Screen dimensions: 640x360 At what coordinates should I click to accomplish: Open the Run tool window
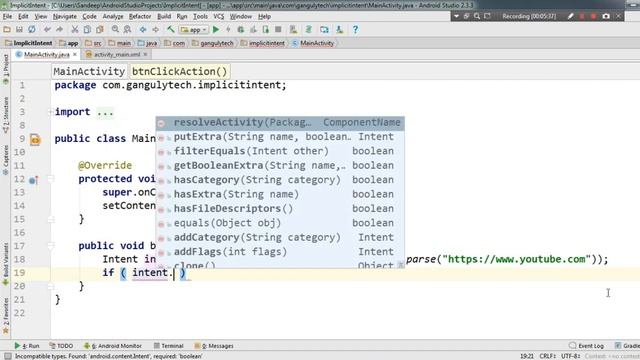coord(27,346)
